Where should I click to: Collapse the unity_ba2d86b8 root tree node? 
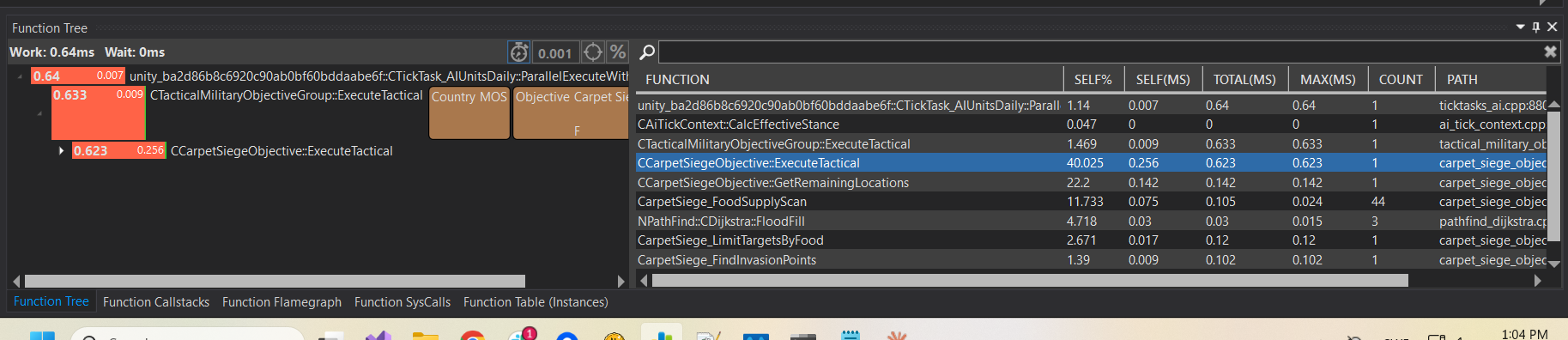[20, 76]
